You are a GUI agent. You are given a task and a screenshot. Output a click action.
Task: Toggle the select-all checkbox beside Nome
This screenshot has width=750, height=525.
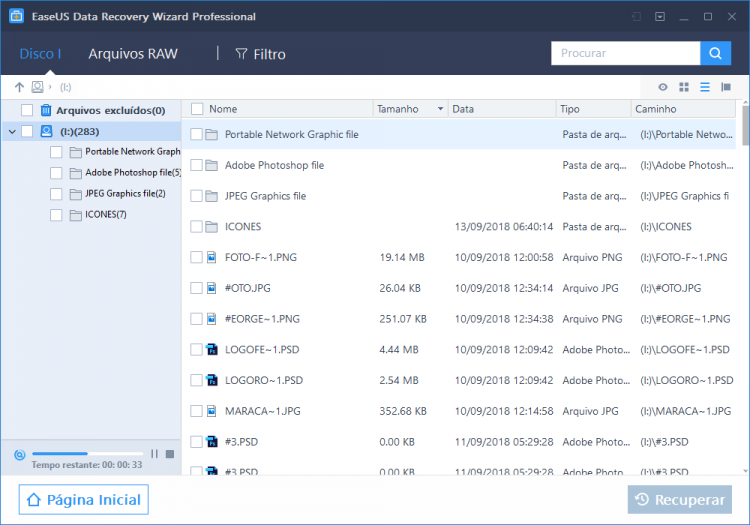click(x=197, y=109)
